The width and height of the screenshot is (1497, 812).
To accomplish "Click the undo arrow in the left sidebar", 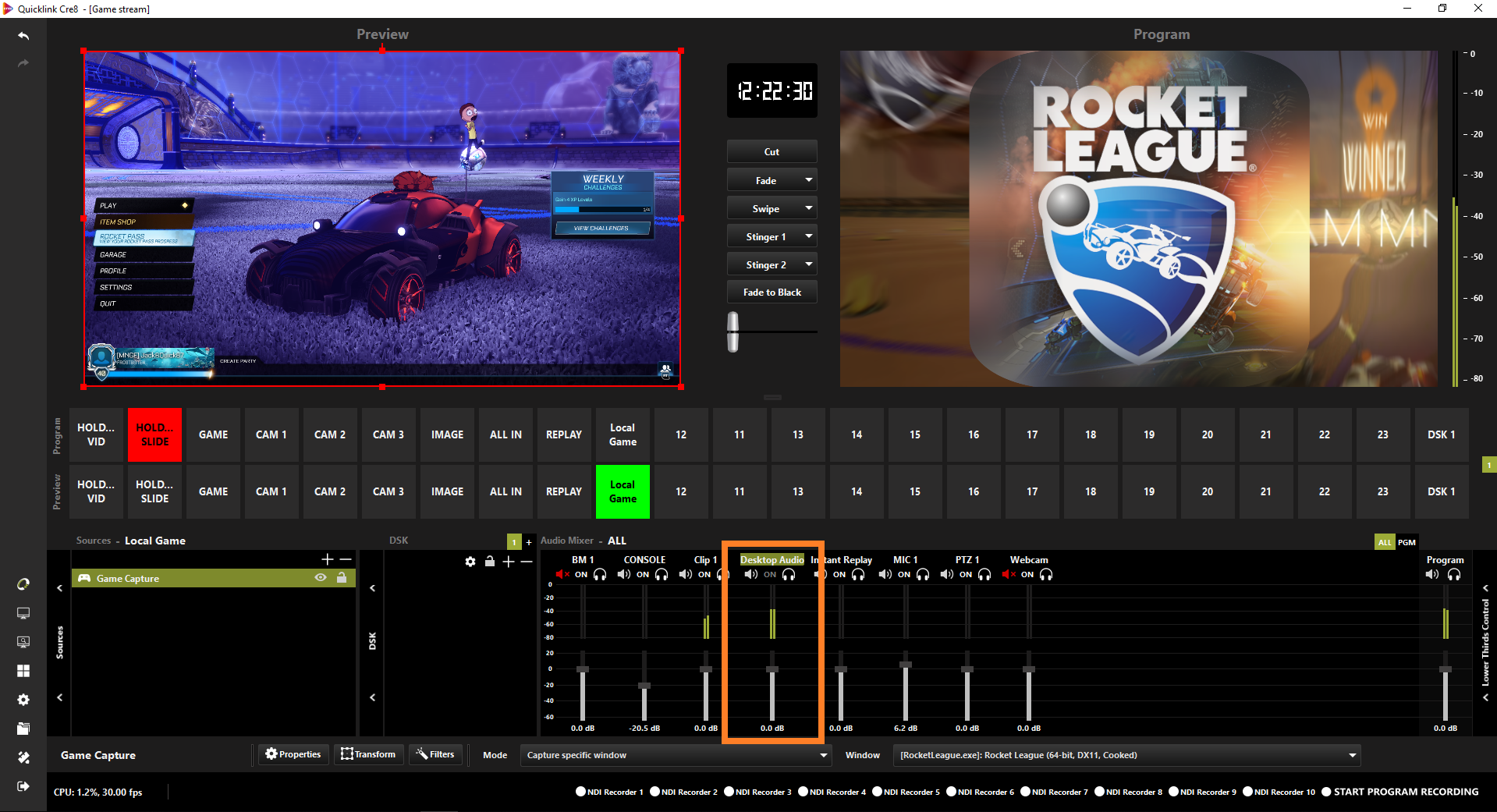I will coord(23,36).
